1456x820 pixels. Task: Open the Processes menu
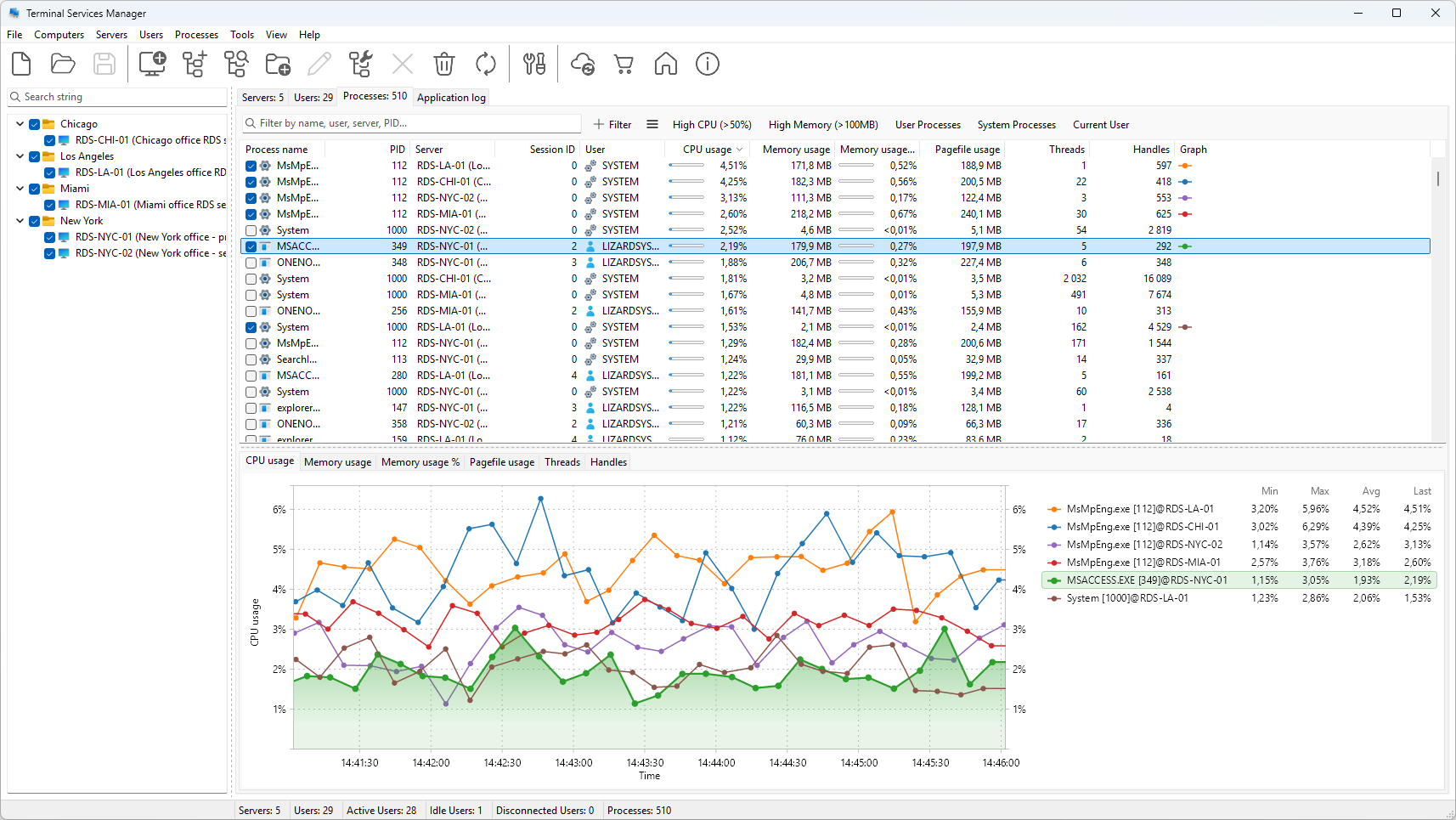(x=196, y=35)
